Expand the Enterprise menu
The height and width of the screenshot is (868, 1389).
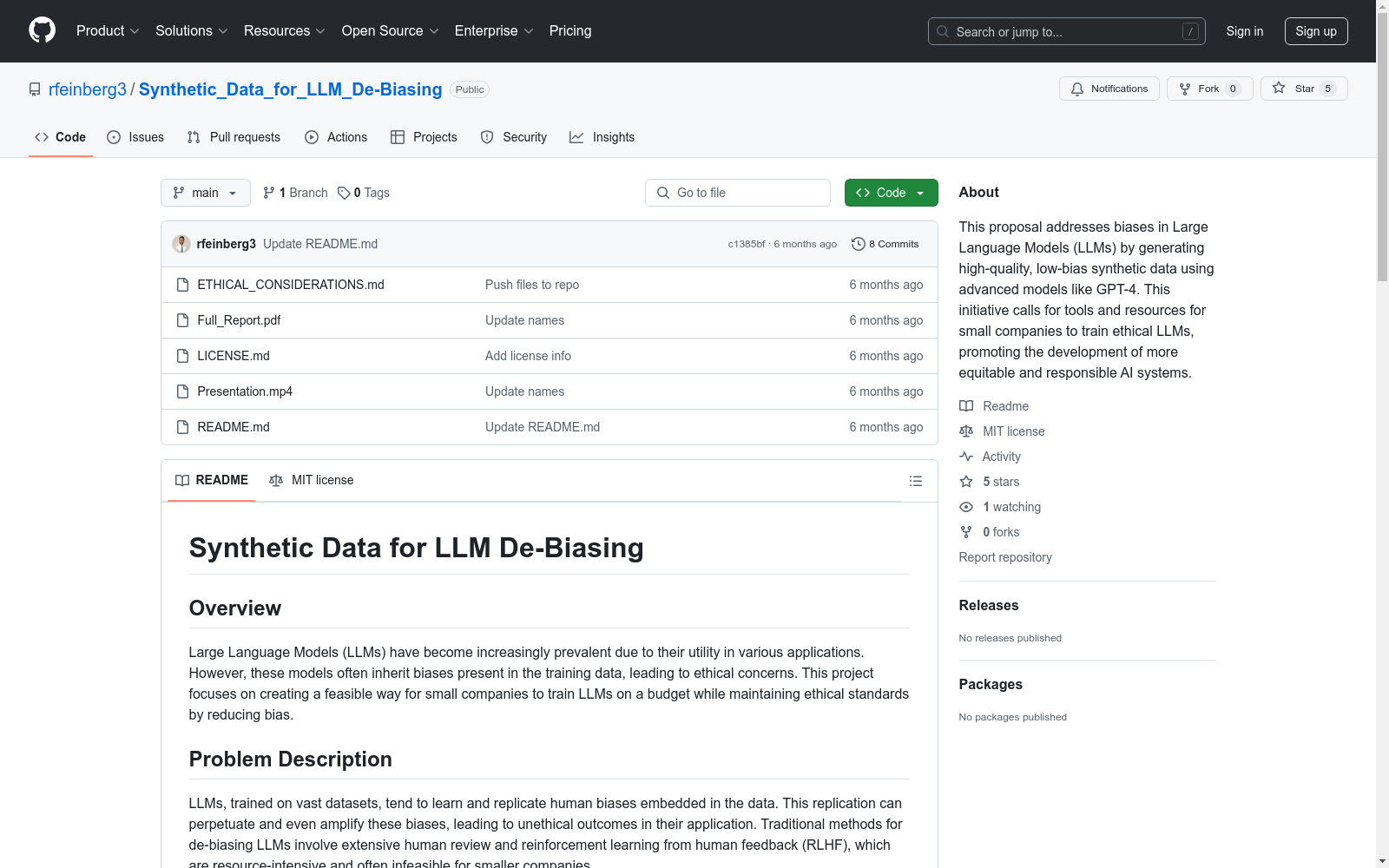click(x=494, y=30)
